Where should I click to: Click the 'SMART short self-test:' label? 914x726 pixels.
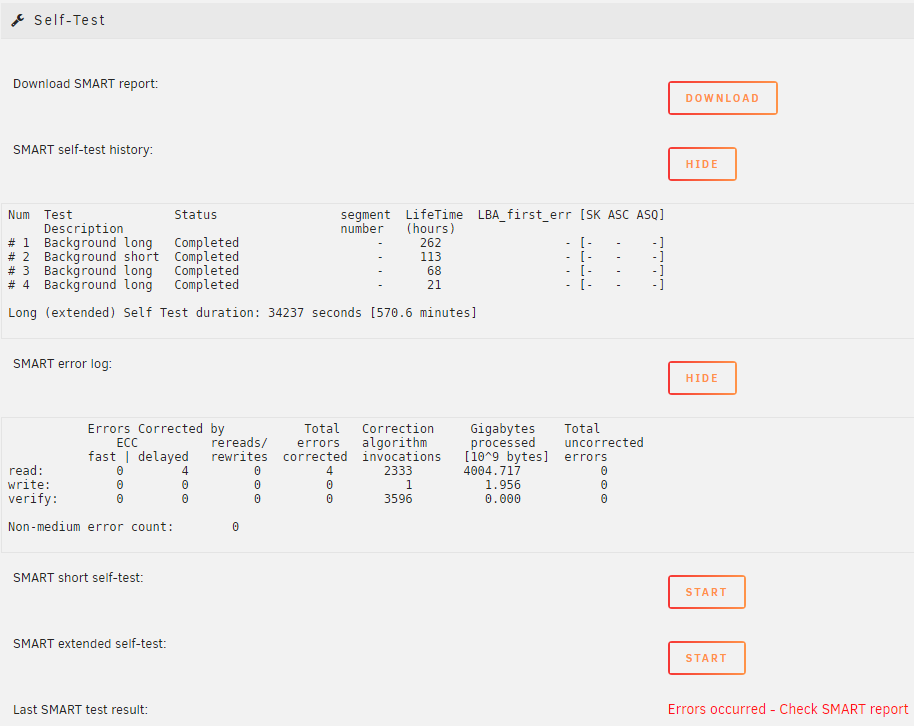click(x=78, y=578)
